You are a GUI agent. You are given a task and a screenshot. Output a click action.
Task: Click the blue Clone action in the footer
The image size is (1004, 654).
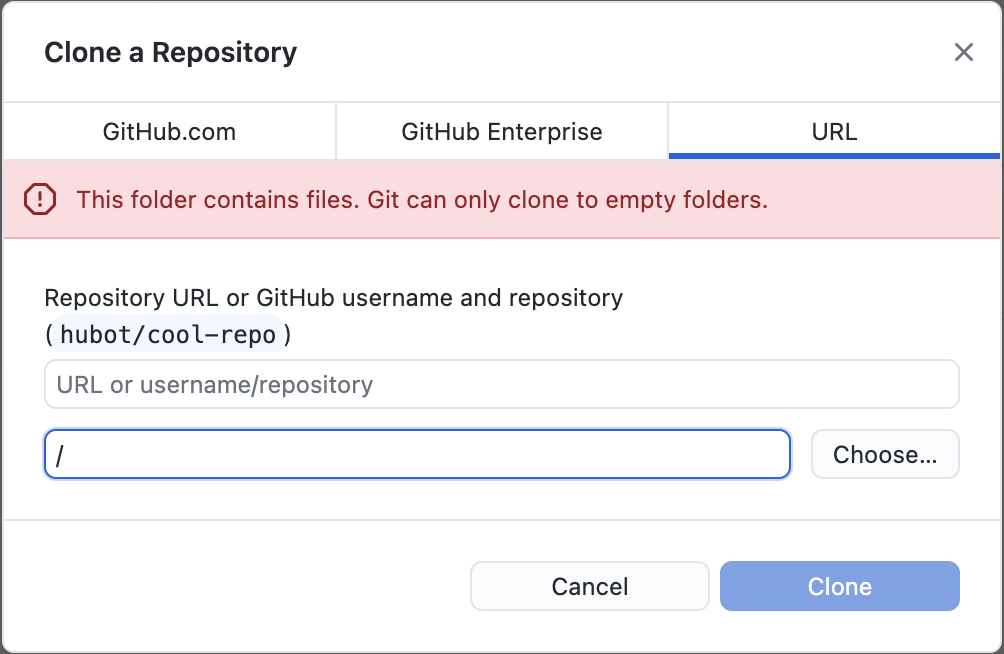point(839,586)
